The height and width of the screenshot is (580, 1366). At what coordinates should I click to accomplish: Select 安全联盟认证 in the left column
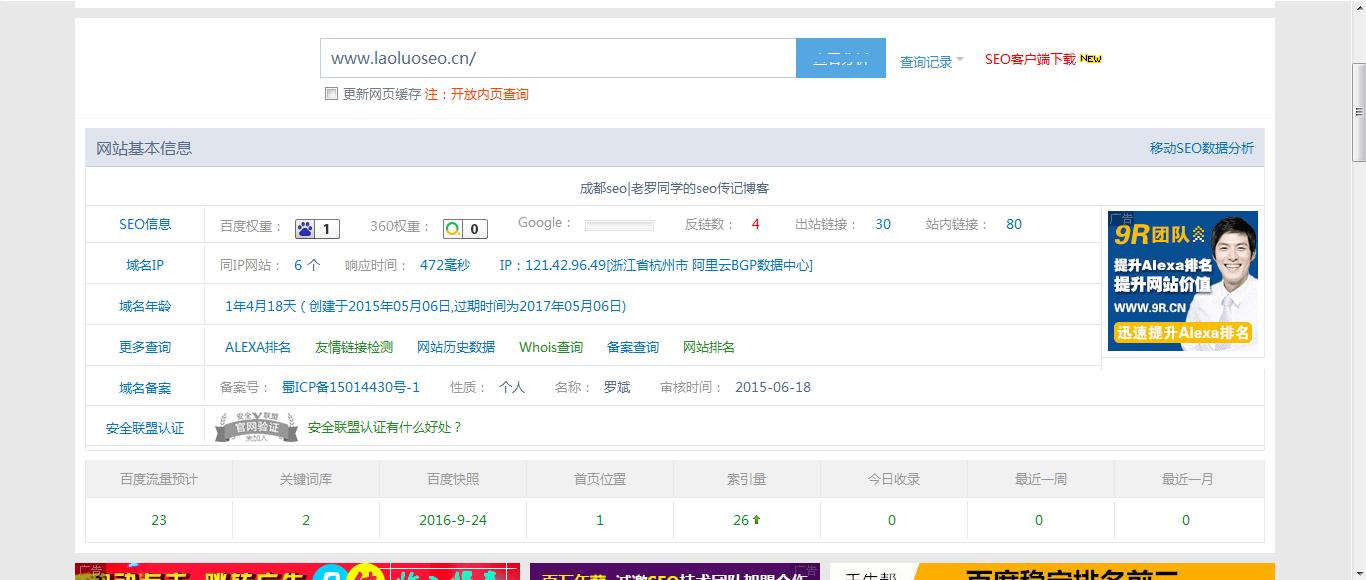tap(143, 427)
